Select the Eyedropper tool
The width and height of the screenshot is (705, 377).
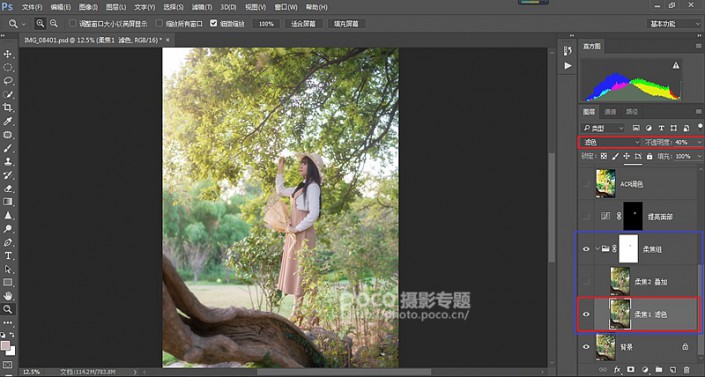point(8,121)
